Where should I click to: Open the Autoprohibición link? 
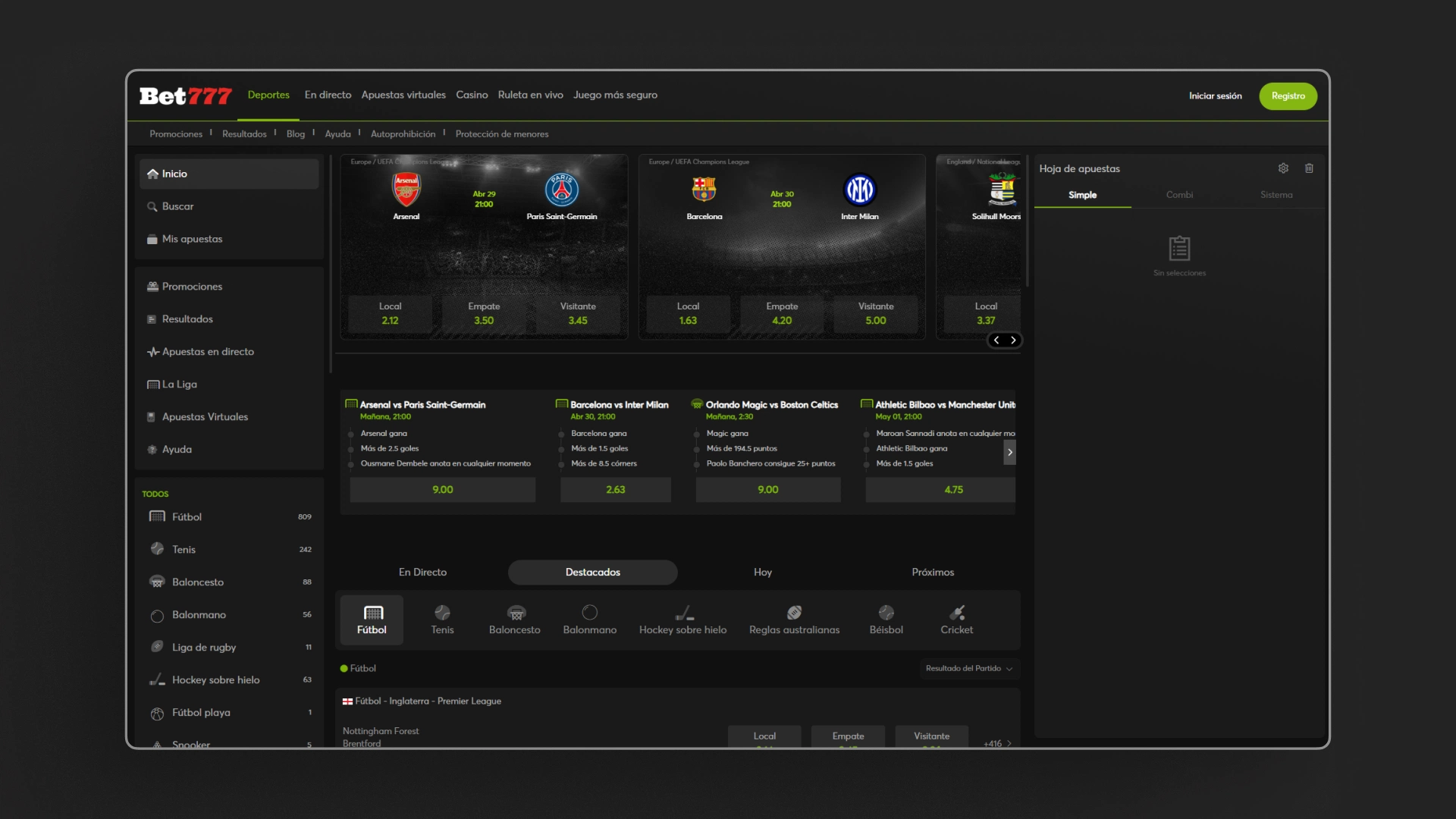(403, 134)
